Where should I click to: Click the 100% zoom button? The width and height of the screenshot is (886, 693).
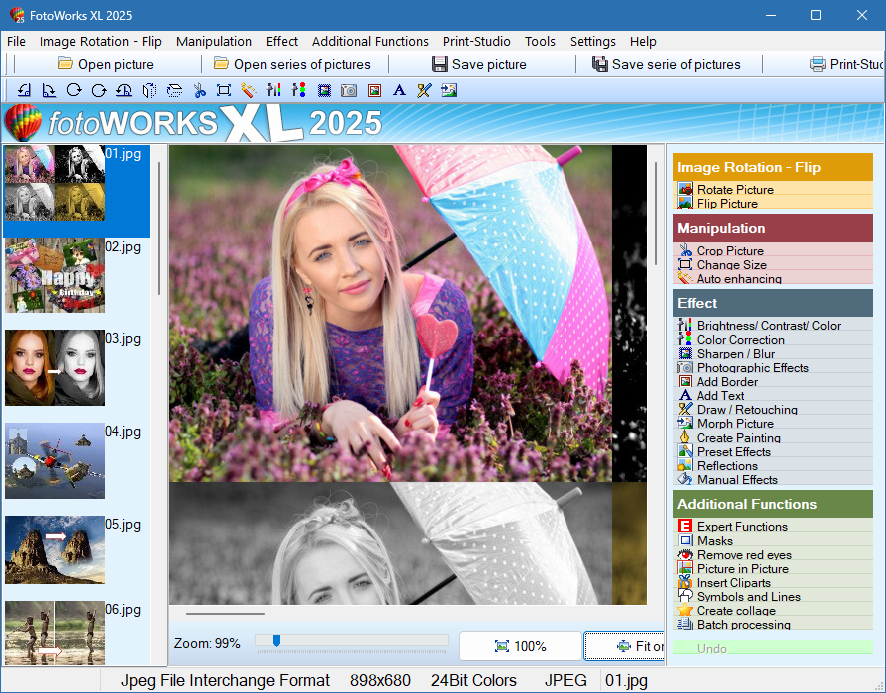tap(520, 646)
